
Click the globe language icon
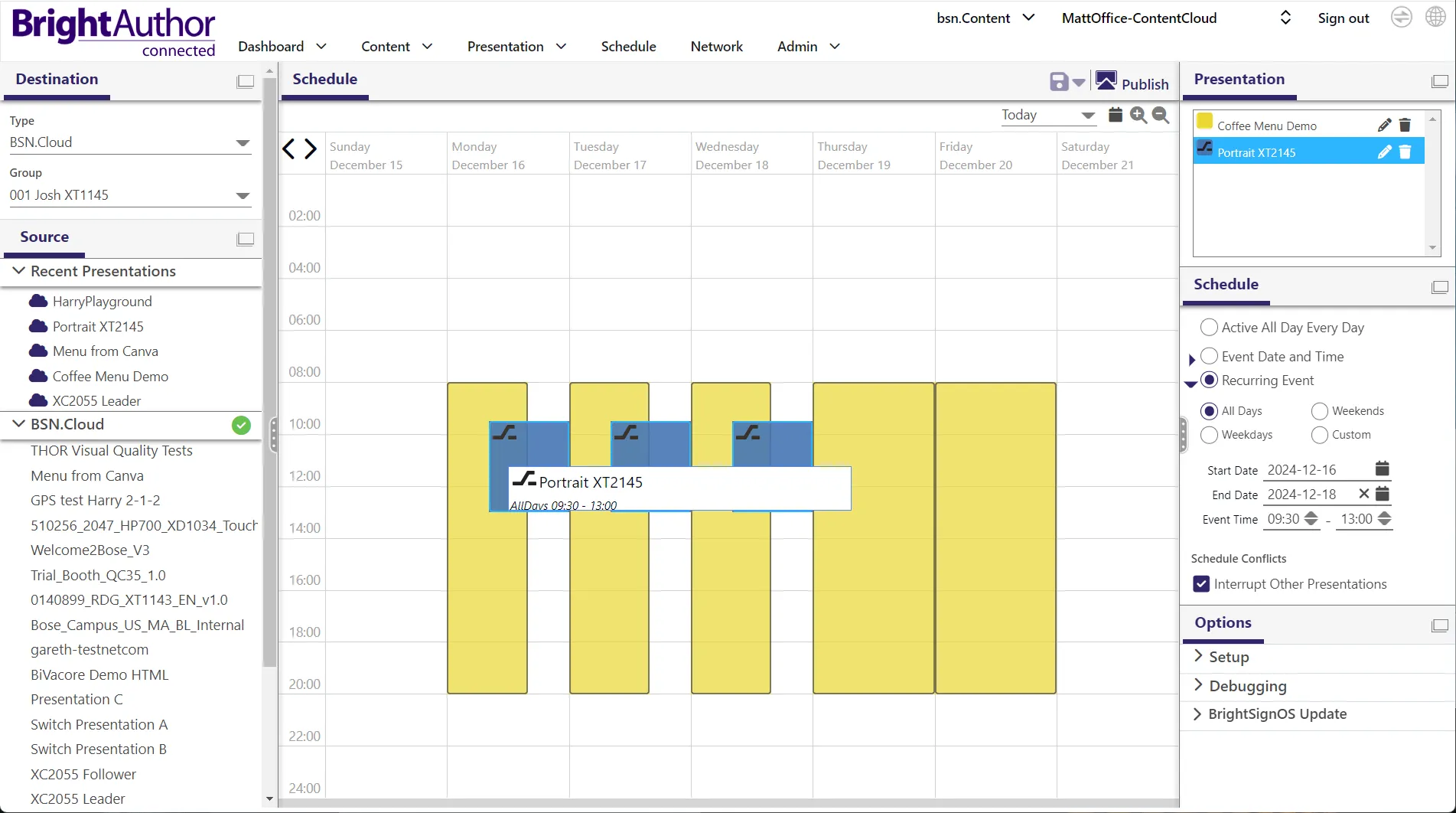pyautogui.click(x=1435, y=17)
